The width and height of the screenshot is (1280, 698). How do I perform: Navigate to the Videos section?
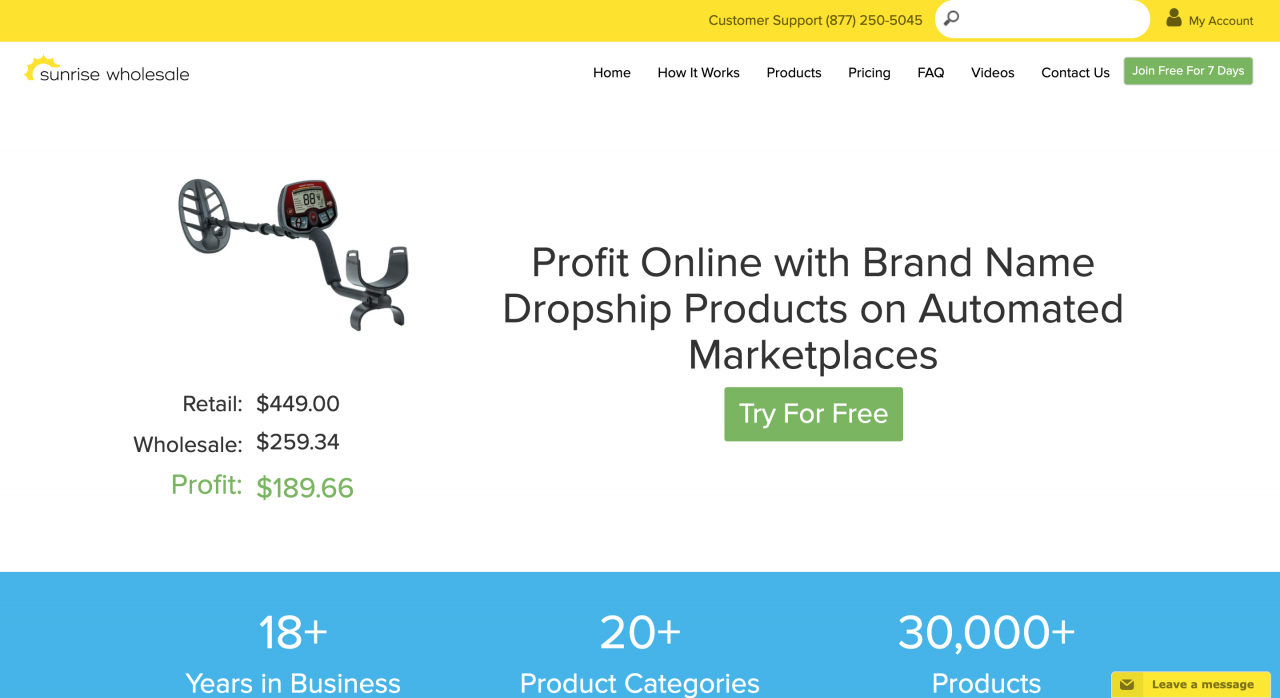click(x=993, y=73)
